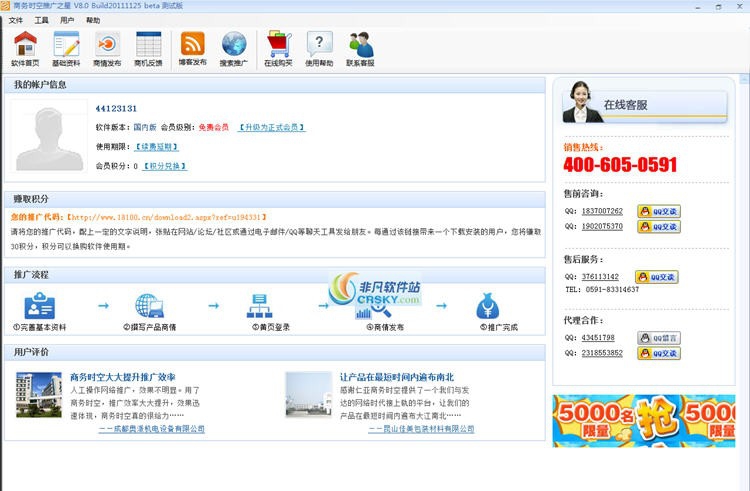
Task: Click the 商情发布 toolbar icon
Action: [107, 49]
